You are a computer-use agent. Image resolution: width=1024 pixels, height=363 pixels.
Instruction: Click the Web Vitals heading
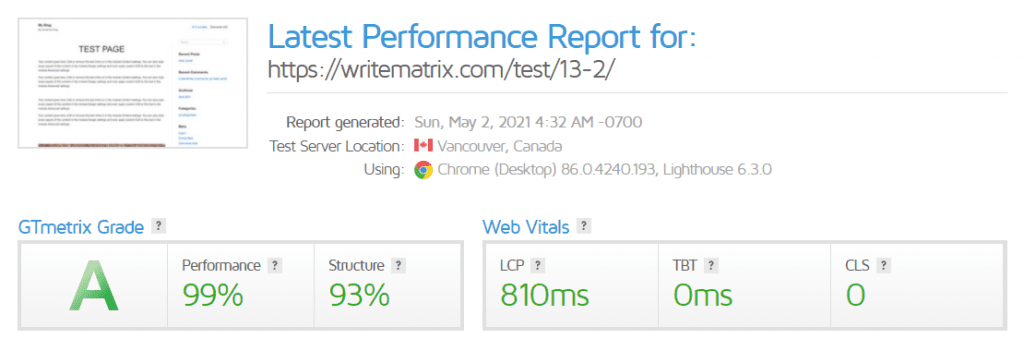click(526, 227)
